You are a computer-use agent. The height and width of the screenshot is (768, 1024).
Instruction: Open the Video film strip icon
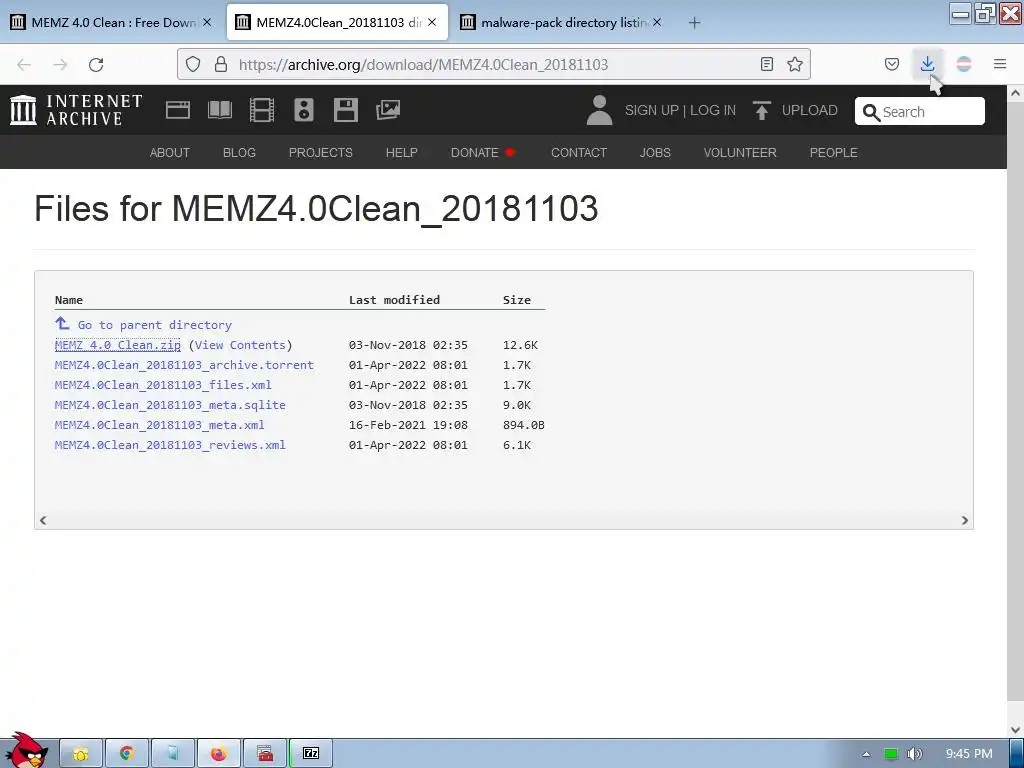pyautogui.click(x=262, y=110)
